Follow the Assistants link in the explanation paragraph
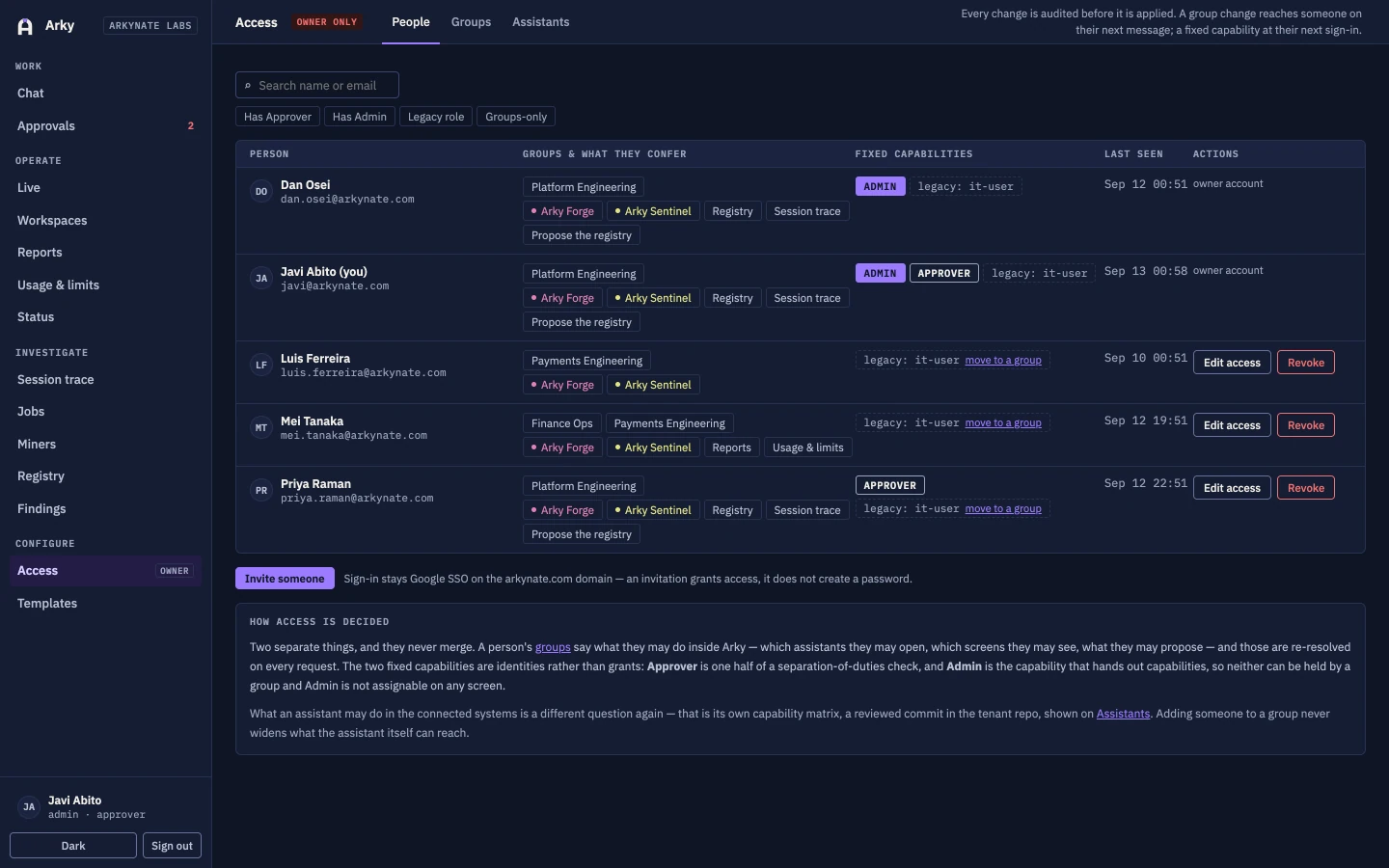The width and height of the screenshot is (1389, 868). (1123, 714)
